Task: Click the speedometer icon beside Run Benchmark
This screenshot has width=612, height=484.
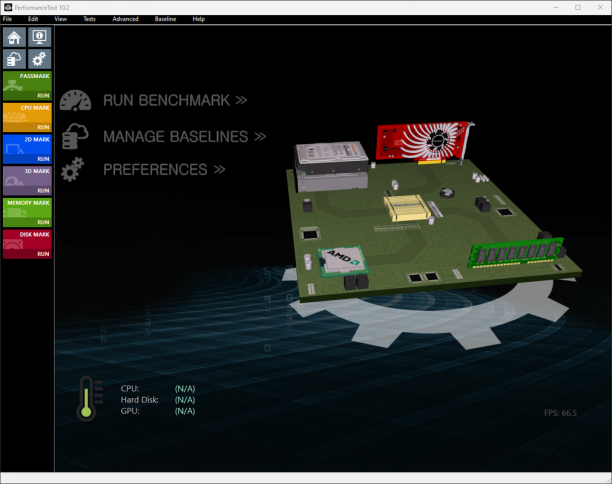Action: [x=75, y=100]
